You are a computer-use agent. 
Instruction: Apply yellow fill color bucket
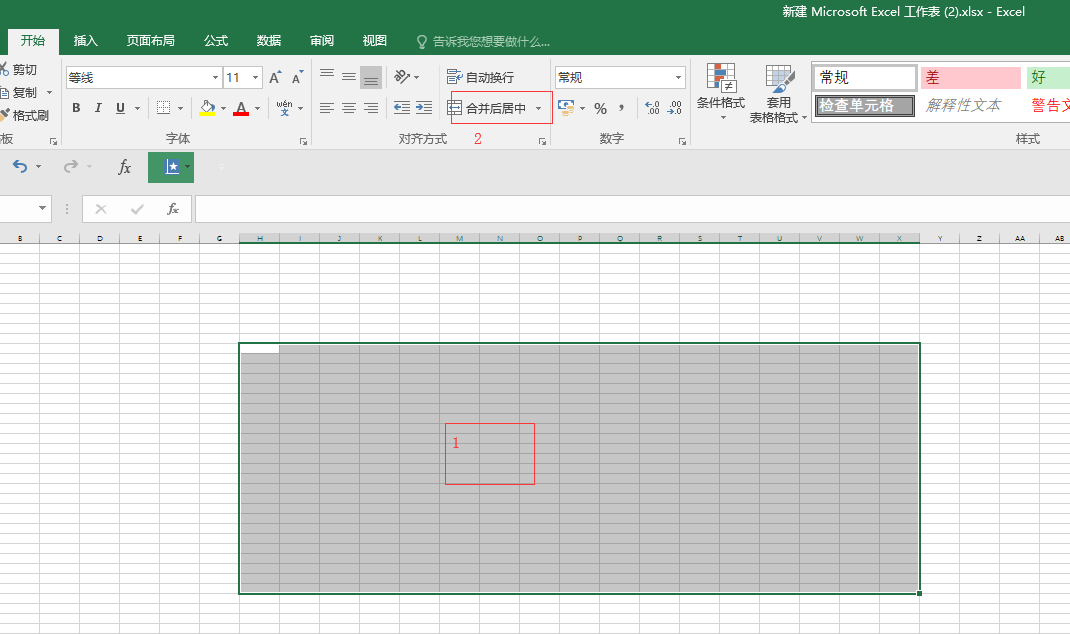[x=207, y=108]
